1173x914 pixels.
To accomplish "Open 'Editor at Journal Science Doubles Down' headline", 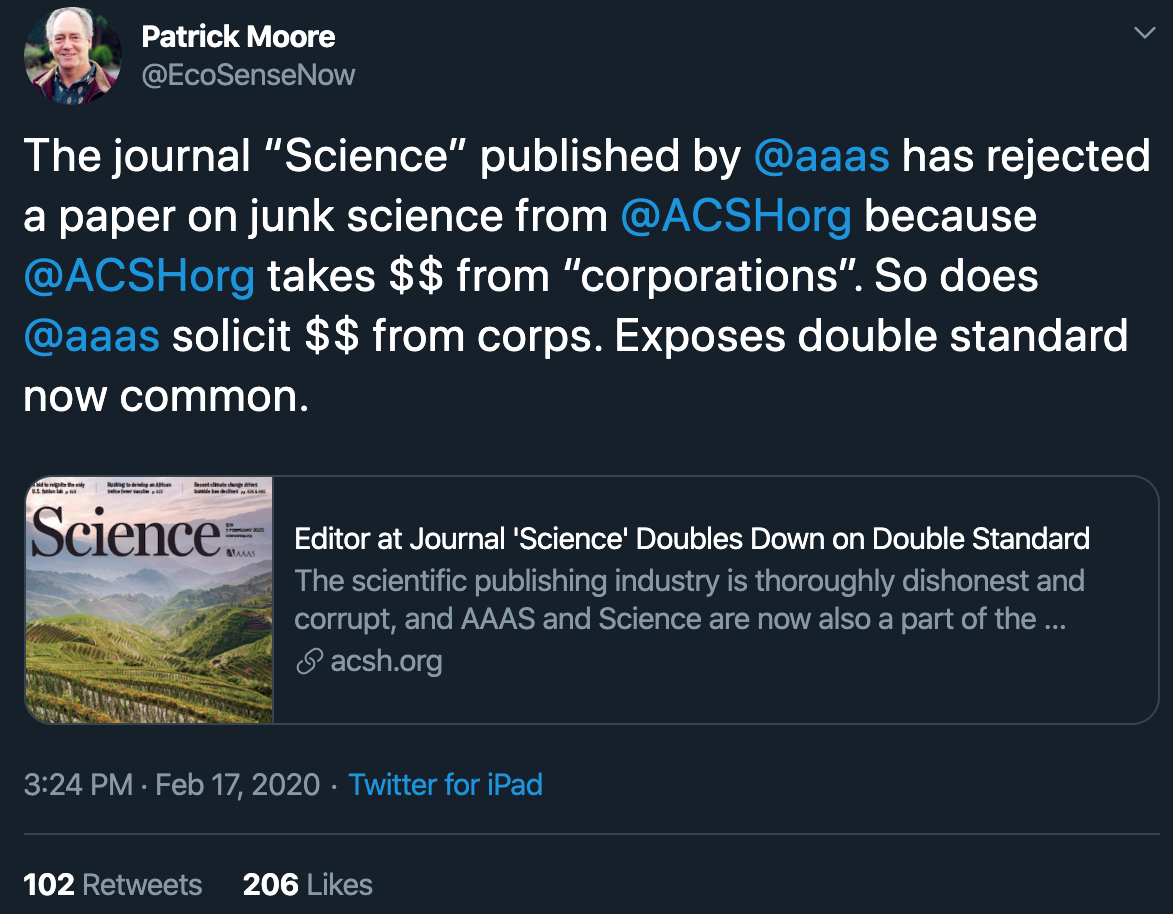I will pos(691,539).
